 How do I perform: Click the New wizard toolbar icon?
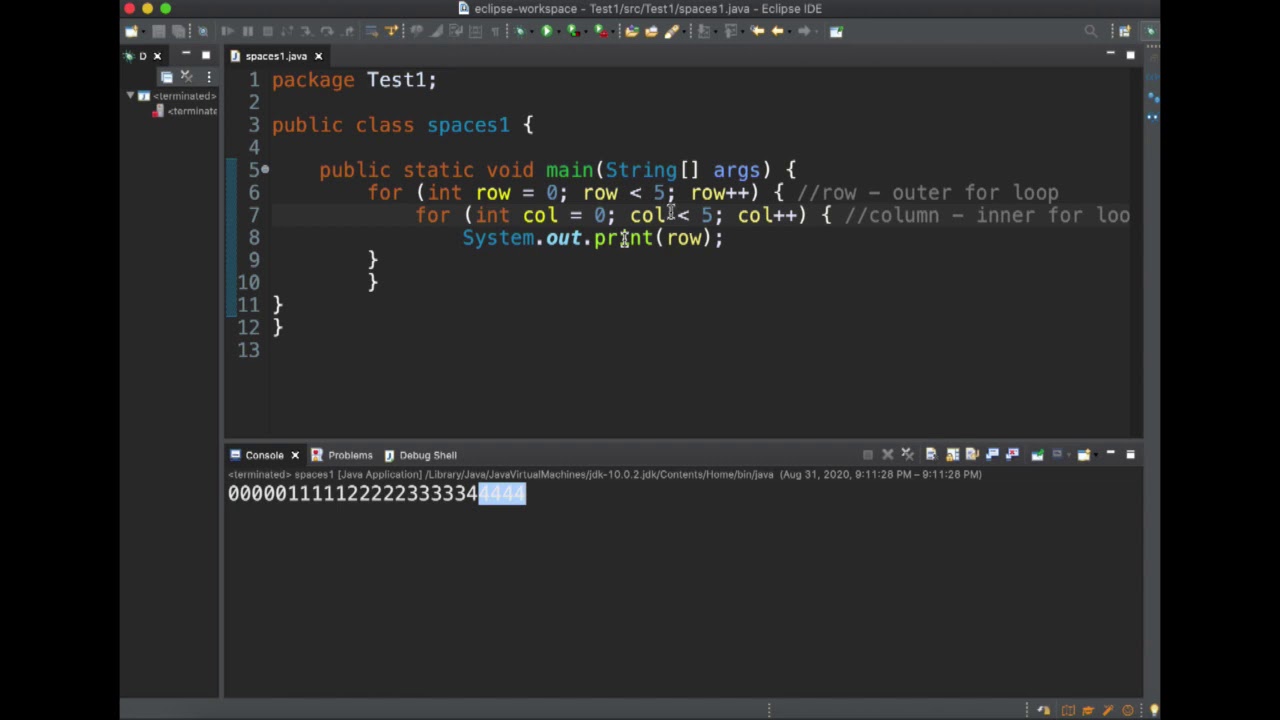click(x=131, y=31)
